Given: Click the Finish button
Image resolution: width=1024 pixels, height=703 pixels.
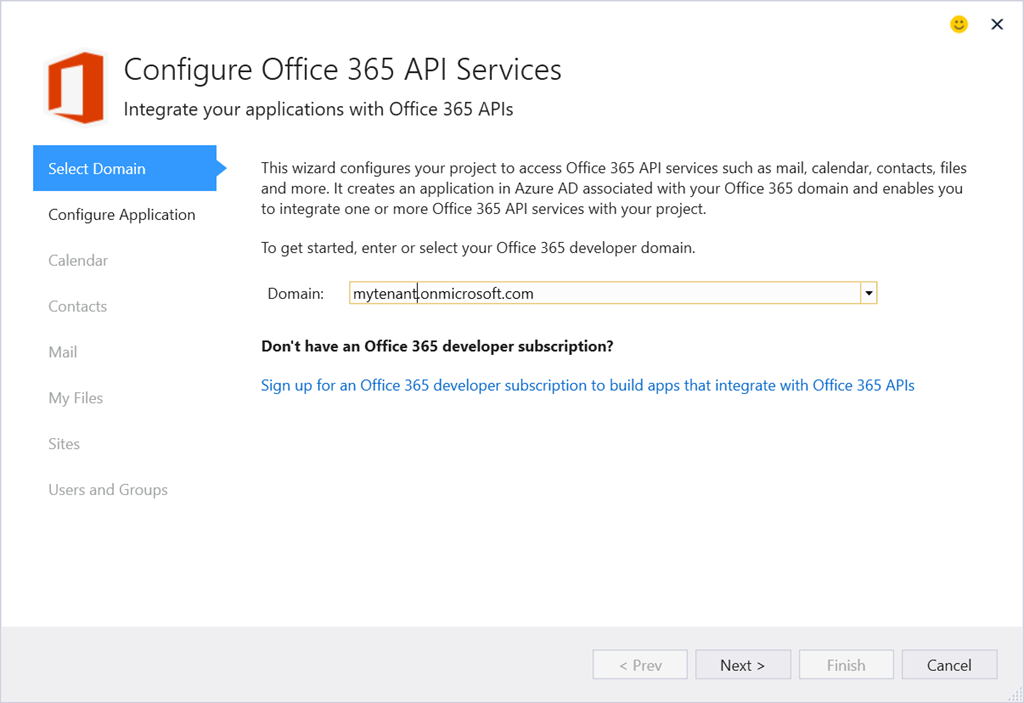Looking at the screenshot, I should (x=846, y=665).
